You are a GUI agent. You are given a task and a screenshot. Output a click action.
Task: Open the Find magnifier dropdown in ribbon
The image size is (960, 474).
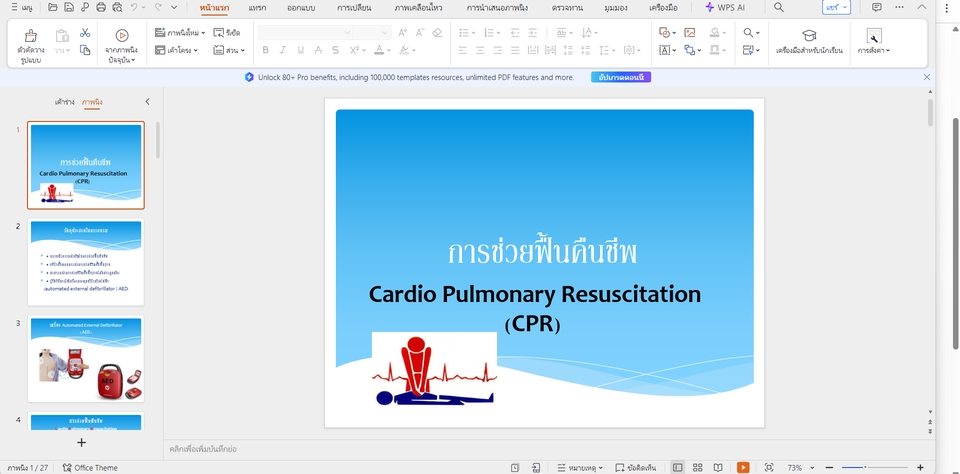(751, 32)
